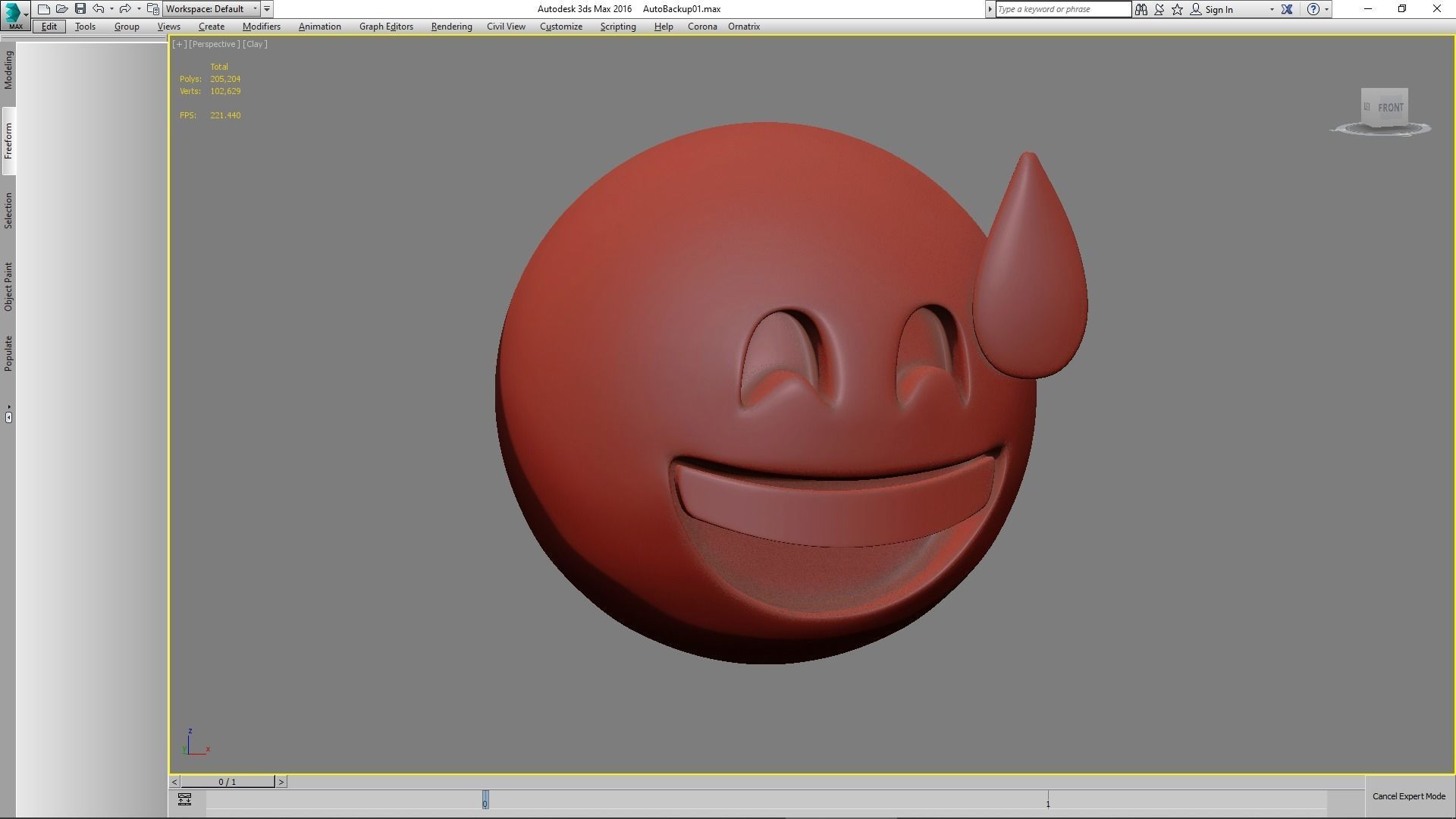Open the Views menu

168,27
